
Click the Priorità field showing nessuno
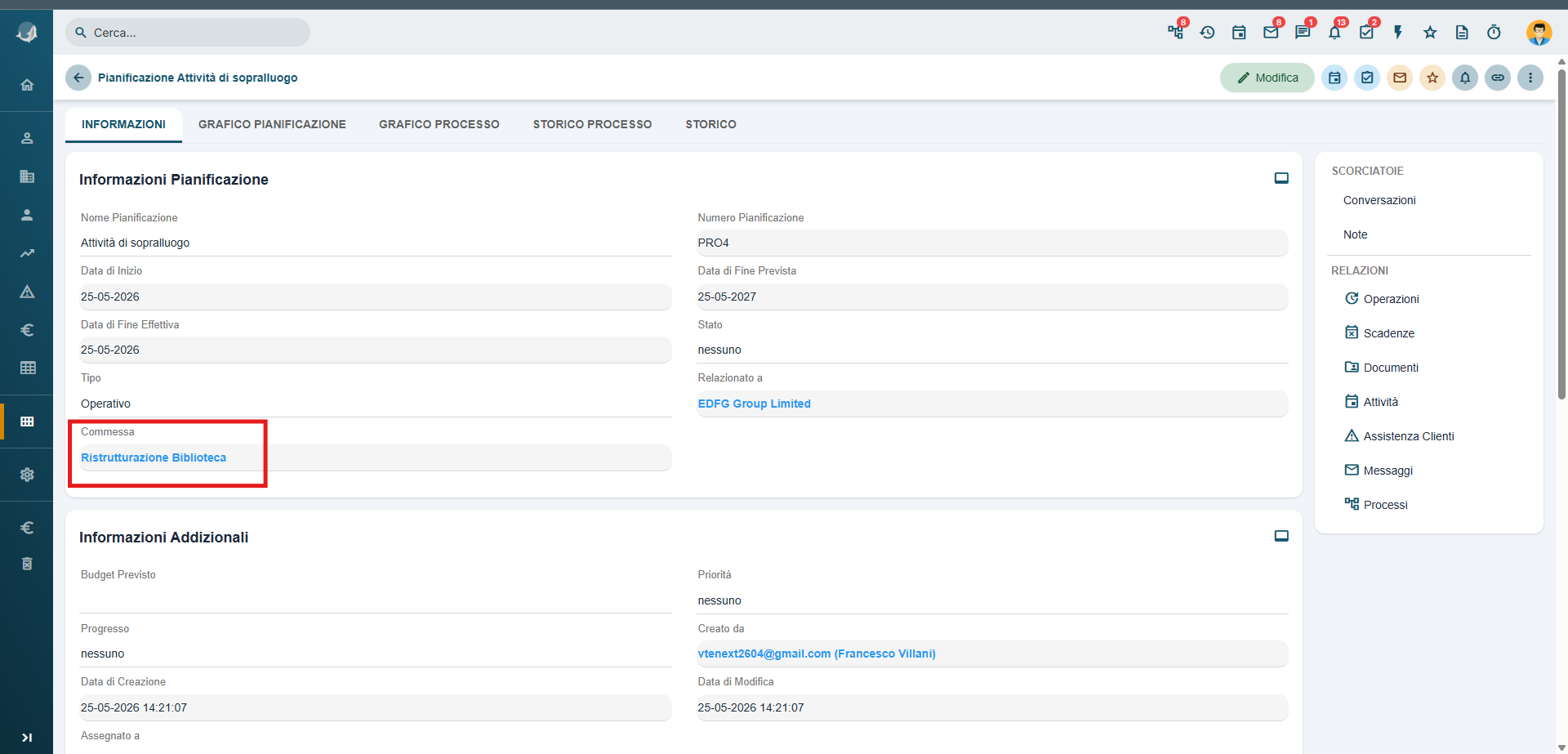pos(992,600)
